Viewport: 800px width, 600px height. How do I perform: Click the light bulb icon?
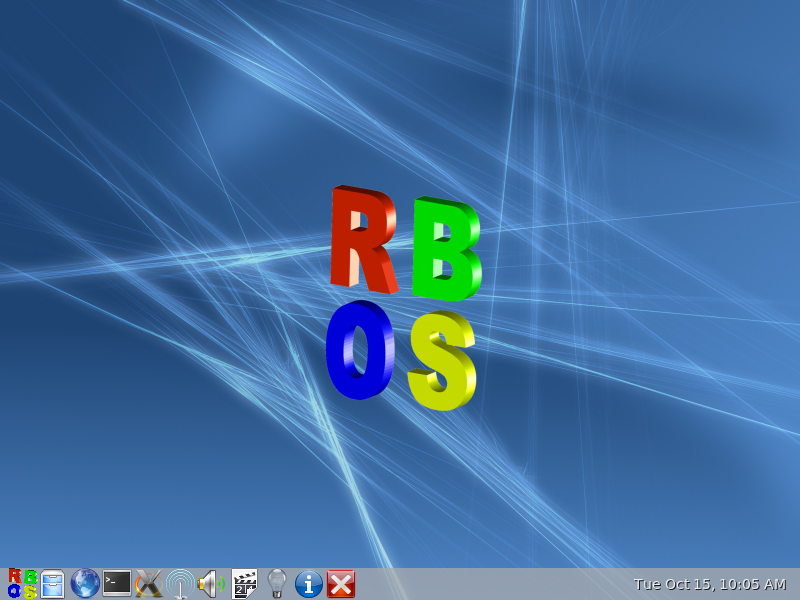(x=277, y=584)
